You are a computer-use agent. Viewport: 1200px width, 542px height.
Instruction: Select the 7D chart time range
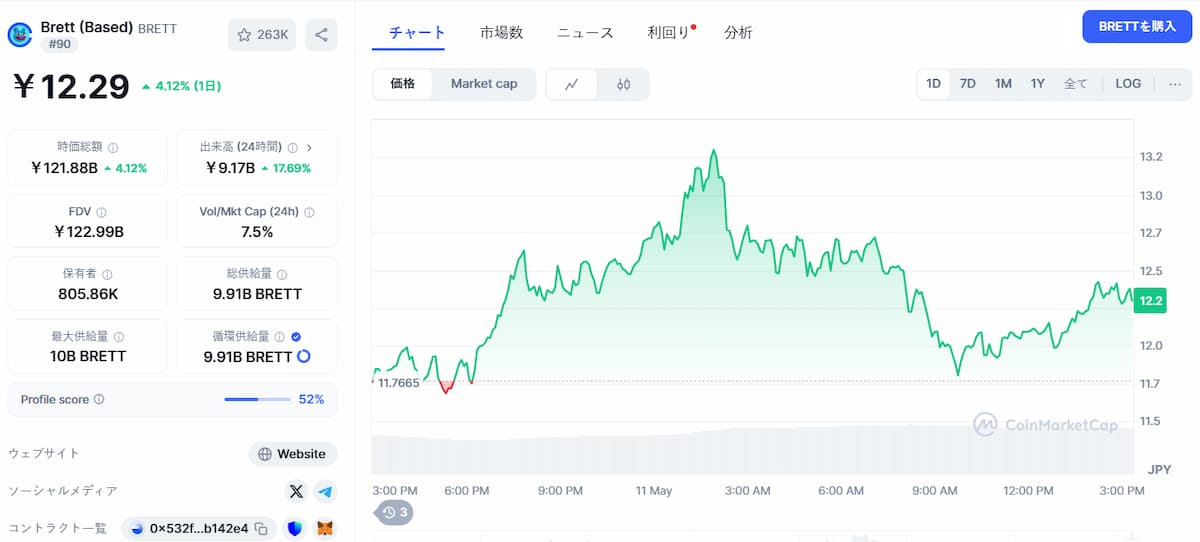(967, 84)
